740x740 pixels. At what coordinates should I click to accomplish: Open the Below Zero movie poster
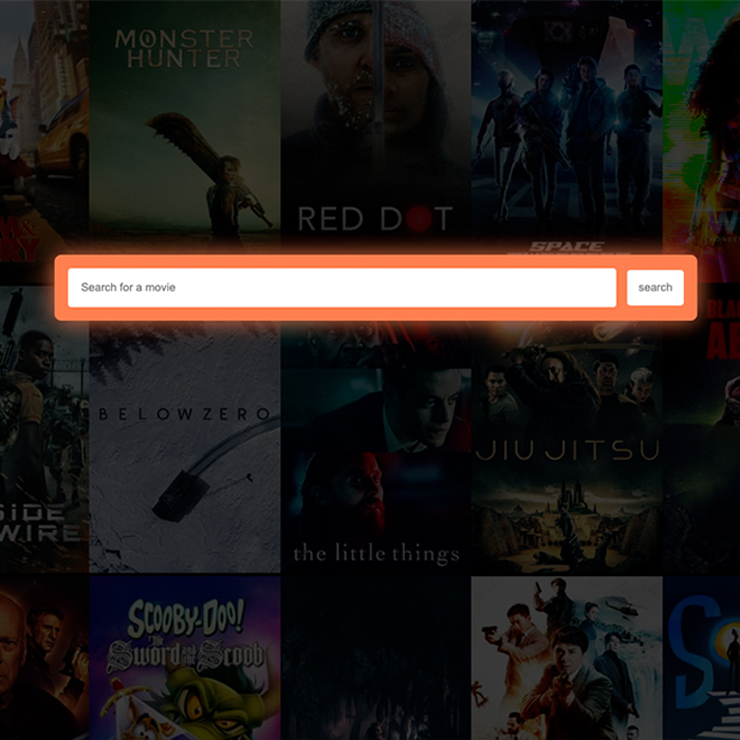point(185,446)
